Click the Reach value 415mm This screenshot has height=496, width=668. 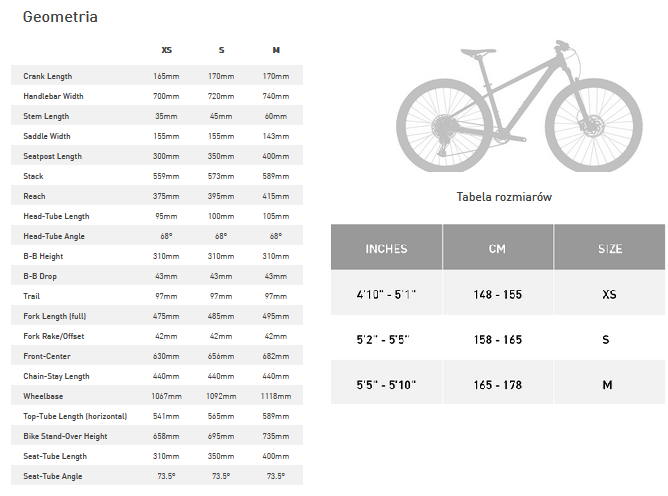pos(276,196)
